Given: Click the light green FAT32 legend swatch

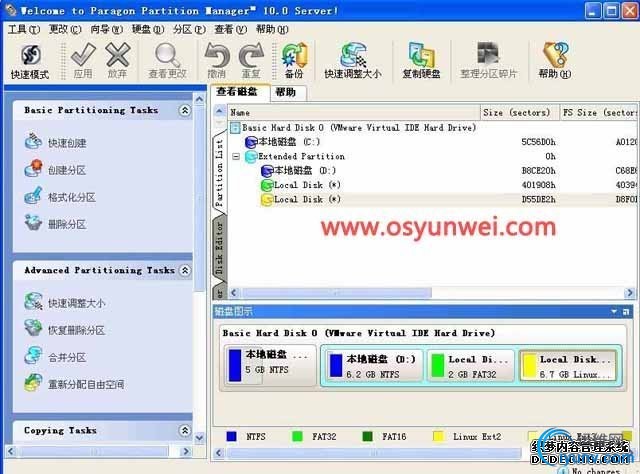Looking at the screenshot, I should (298, 436).
